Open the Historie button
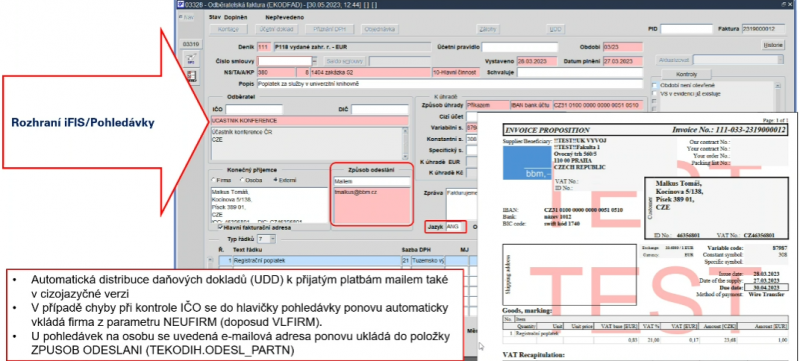The width and height of the screenshot is (800, 361). click(x=773, y=45)
